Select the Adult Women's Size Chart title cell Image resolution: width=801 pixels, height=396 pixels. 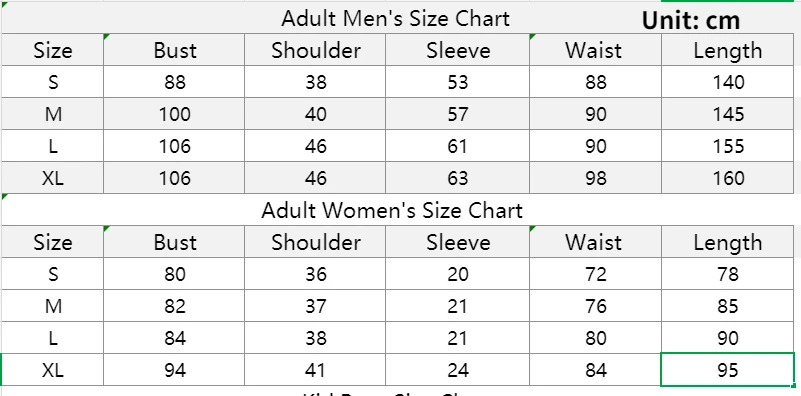pyautogui.click(x=392, y=211)
